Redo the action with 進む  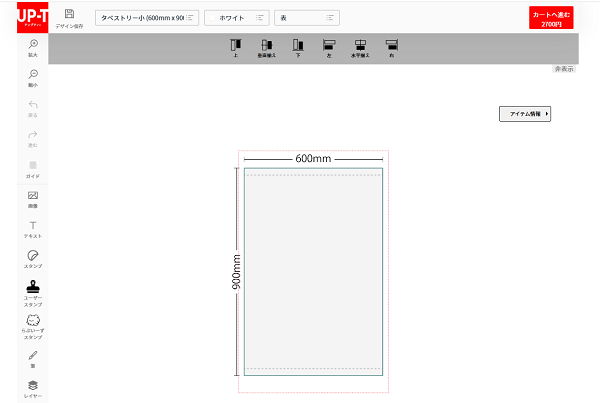coord(33,138)
